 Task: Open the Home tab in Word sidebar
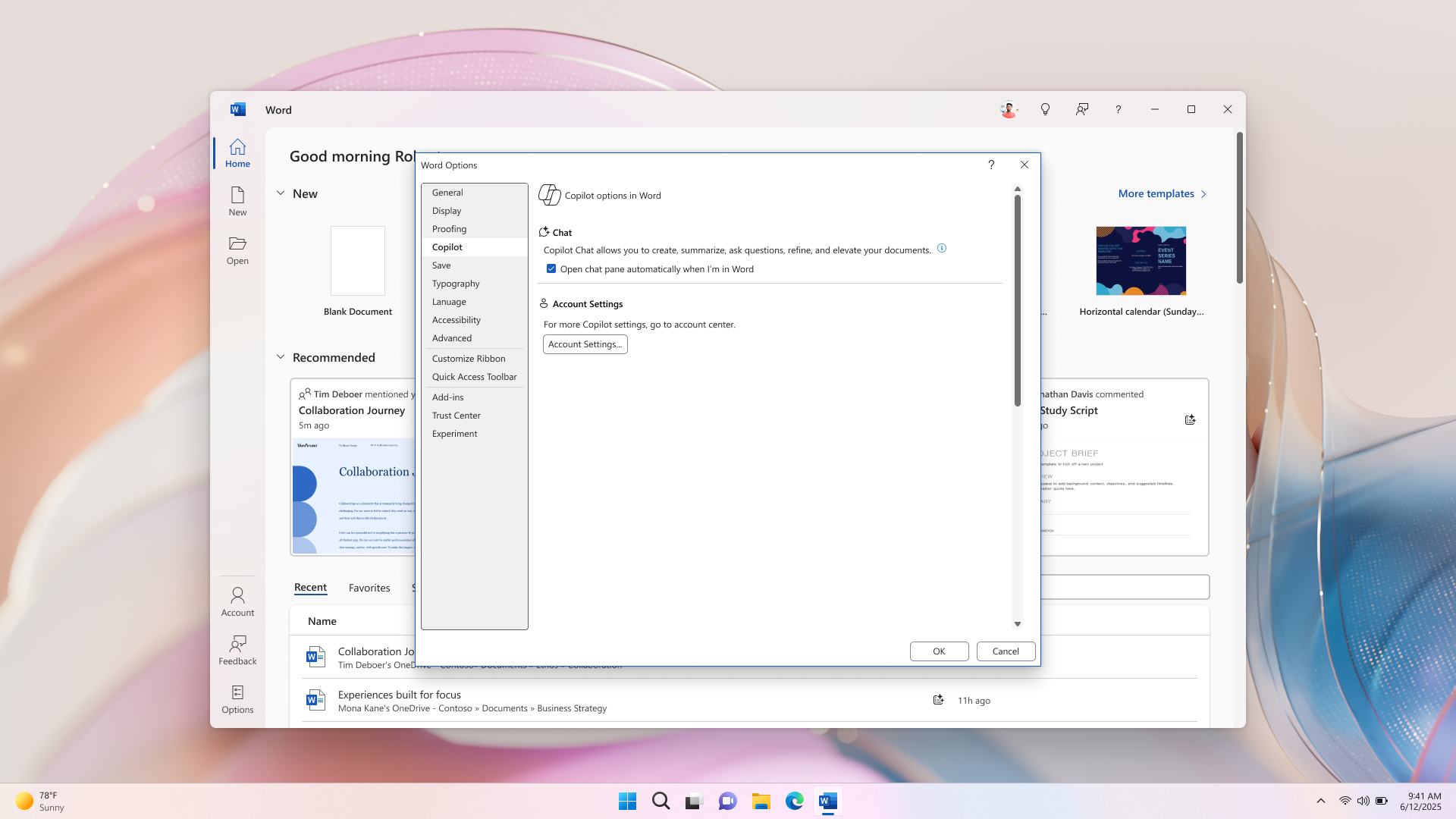pos(237,153)
